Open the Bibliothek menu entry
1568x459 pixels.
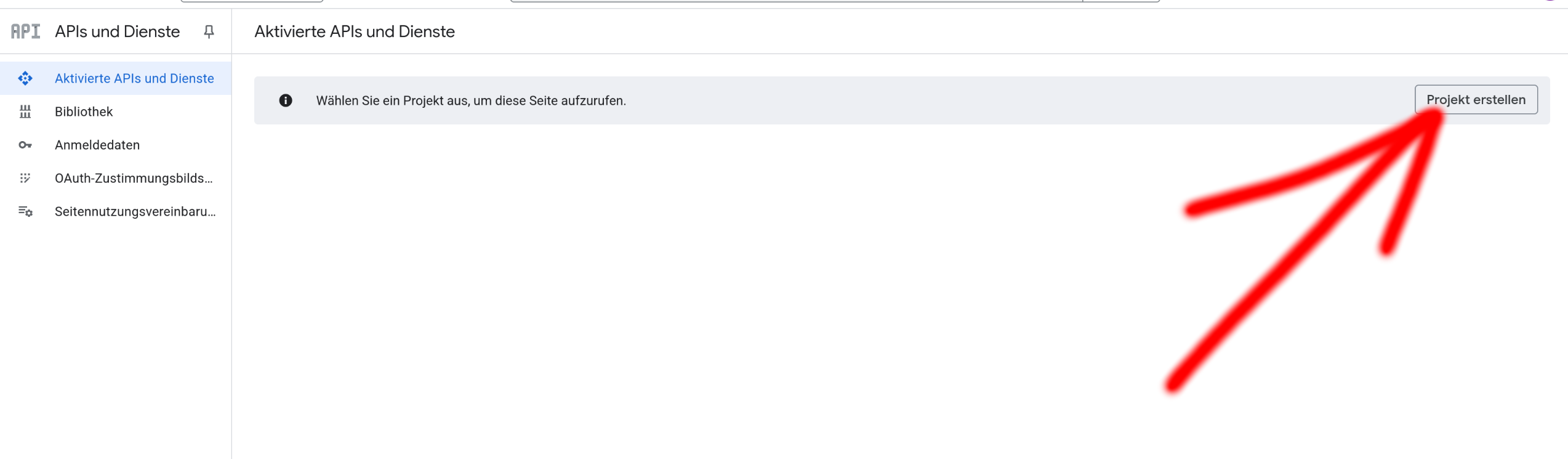point(84,112)
